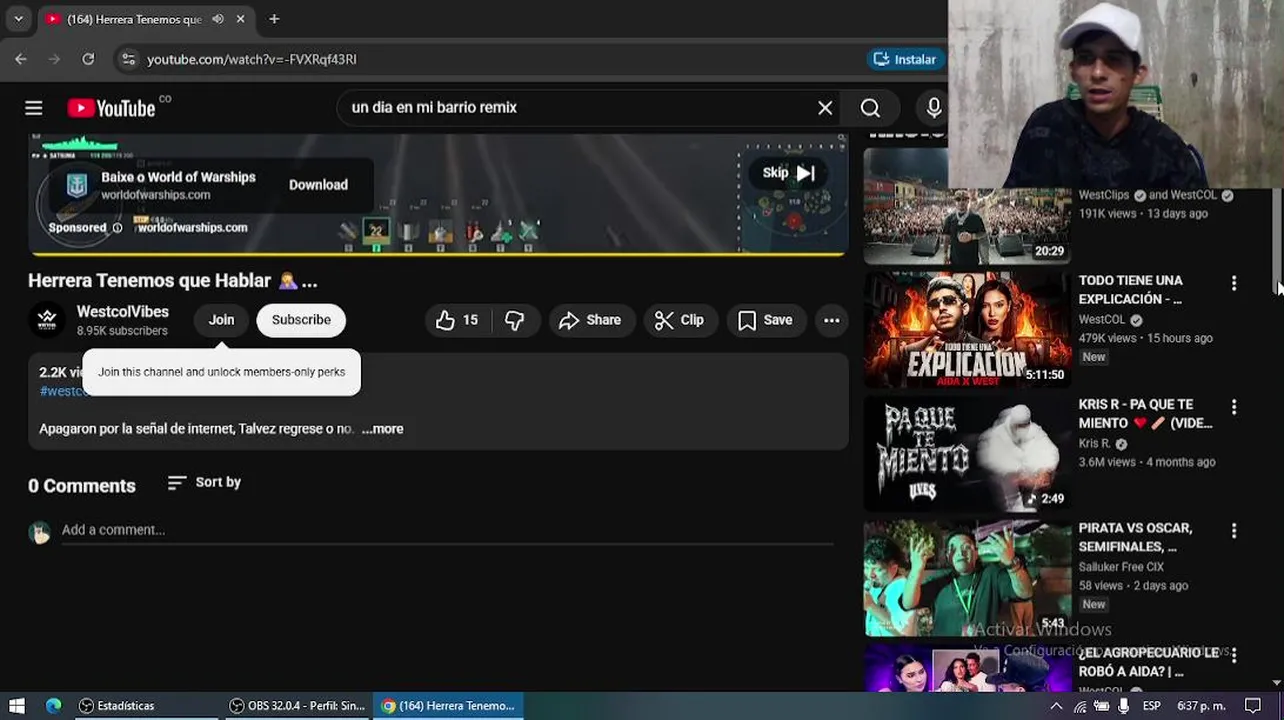1284x720 pixels.
Task: Reload the current page
Action: click(88, 59)
